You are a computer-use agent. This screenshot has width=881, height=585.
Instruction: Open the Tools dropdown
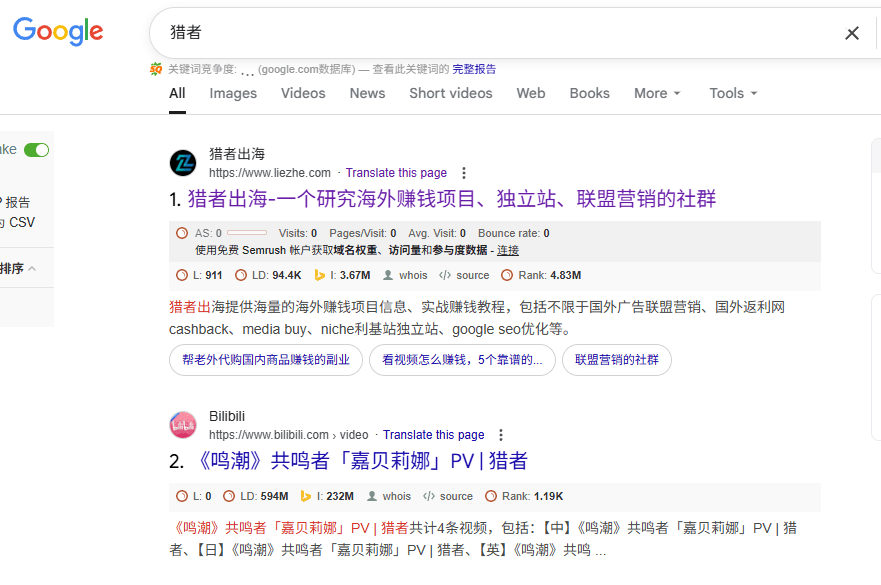pos(733,93)
